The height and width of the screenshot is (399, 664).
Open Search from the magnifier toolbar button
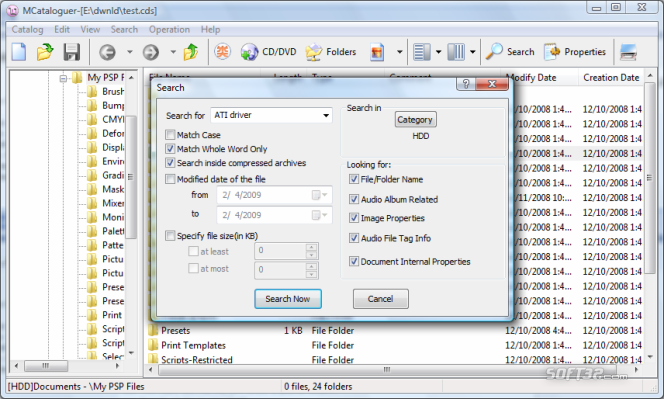(510, 52)
